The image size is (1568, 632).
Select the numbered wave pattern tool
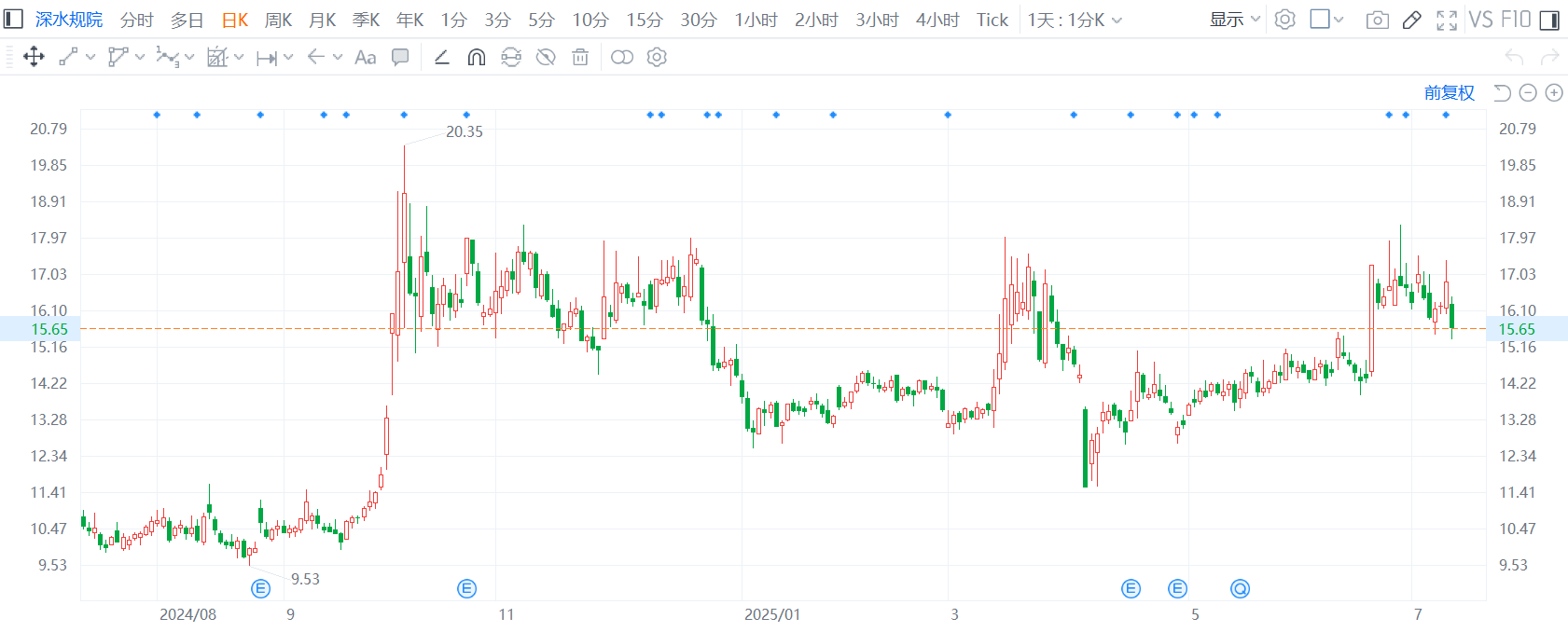(x=167, y=57)
